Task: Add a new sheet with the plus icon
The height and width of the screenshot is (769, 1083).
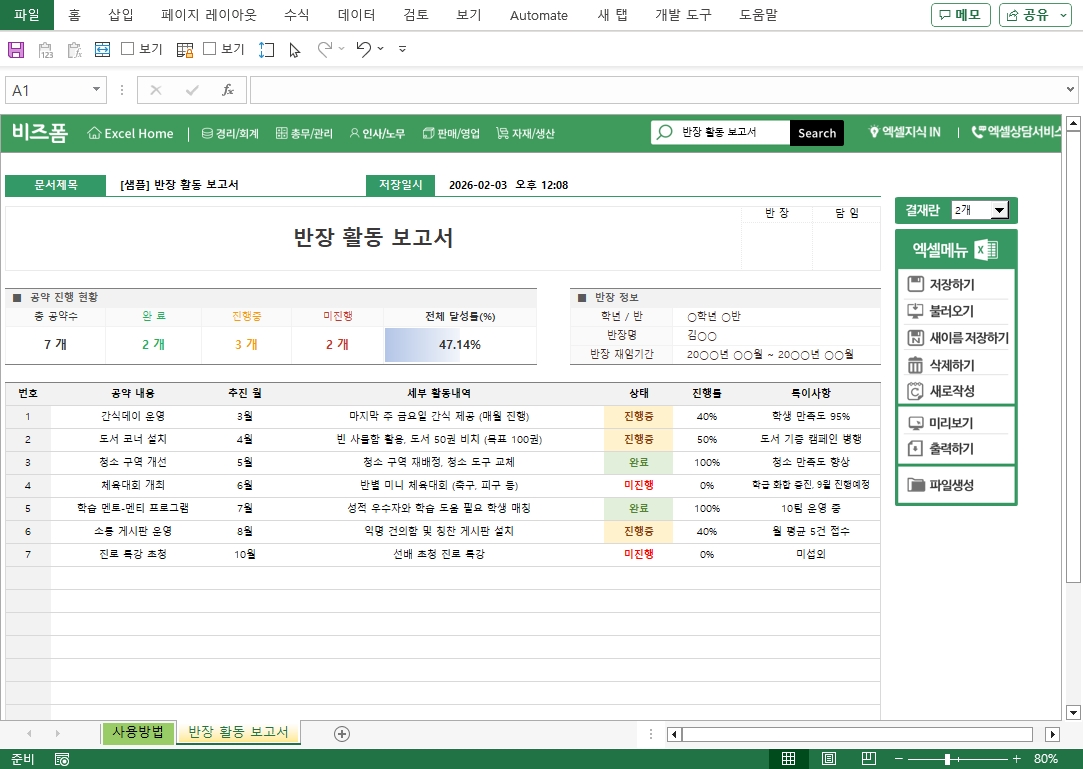Action: point(342,734)
